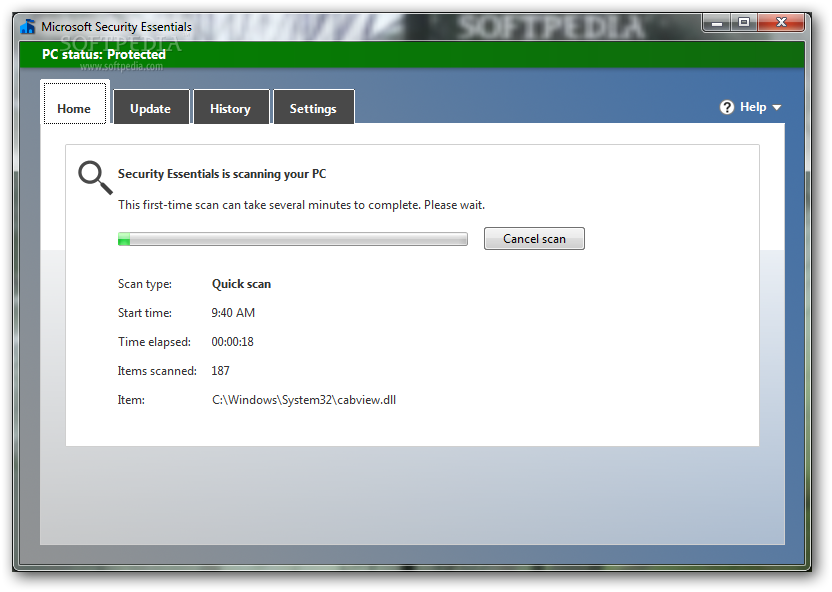Maximize the Security Essentials window

click(744, 22)
